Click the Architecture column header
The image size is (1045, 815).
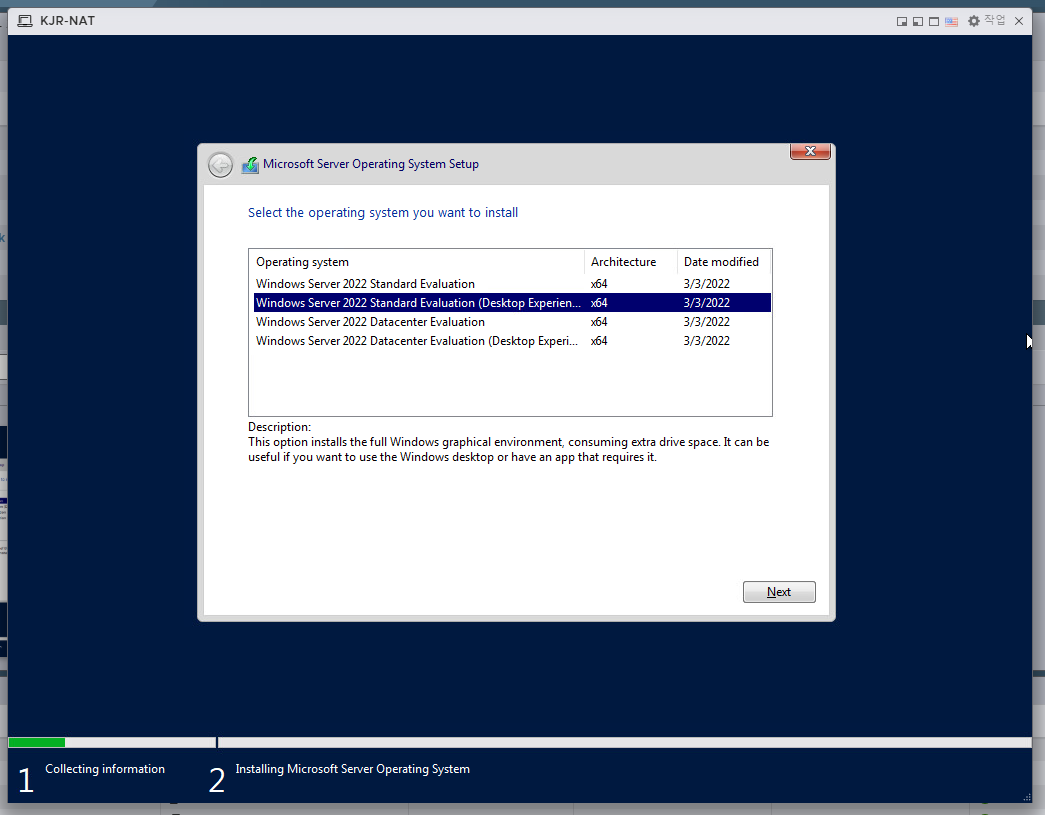coord(630,262)
